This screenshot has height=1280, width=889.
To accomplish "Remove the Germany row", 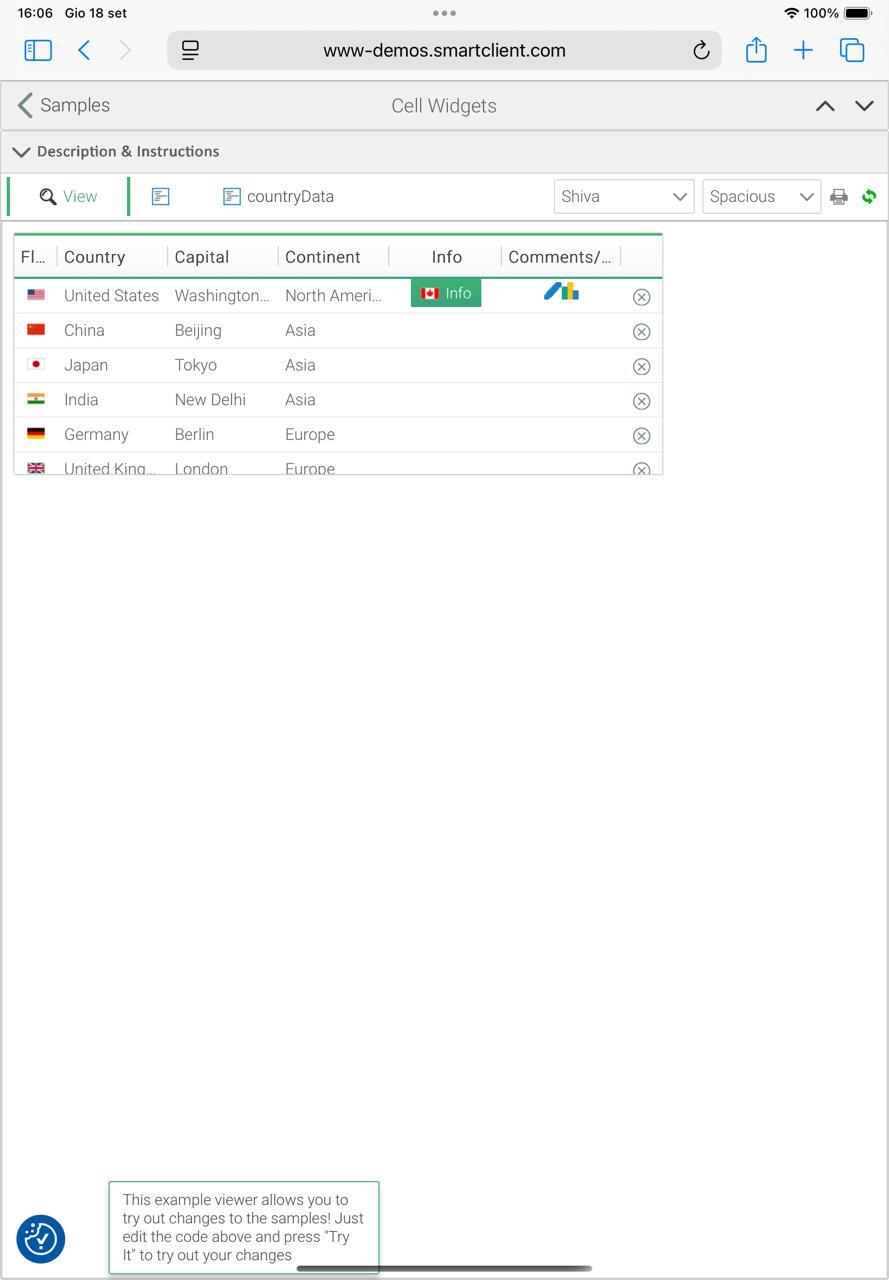I will [642, 436].
